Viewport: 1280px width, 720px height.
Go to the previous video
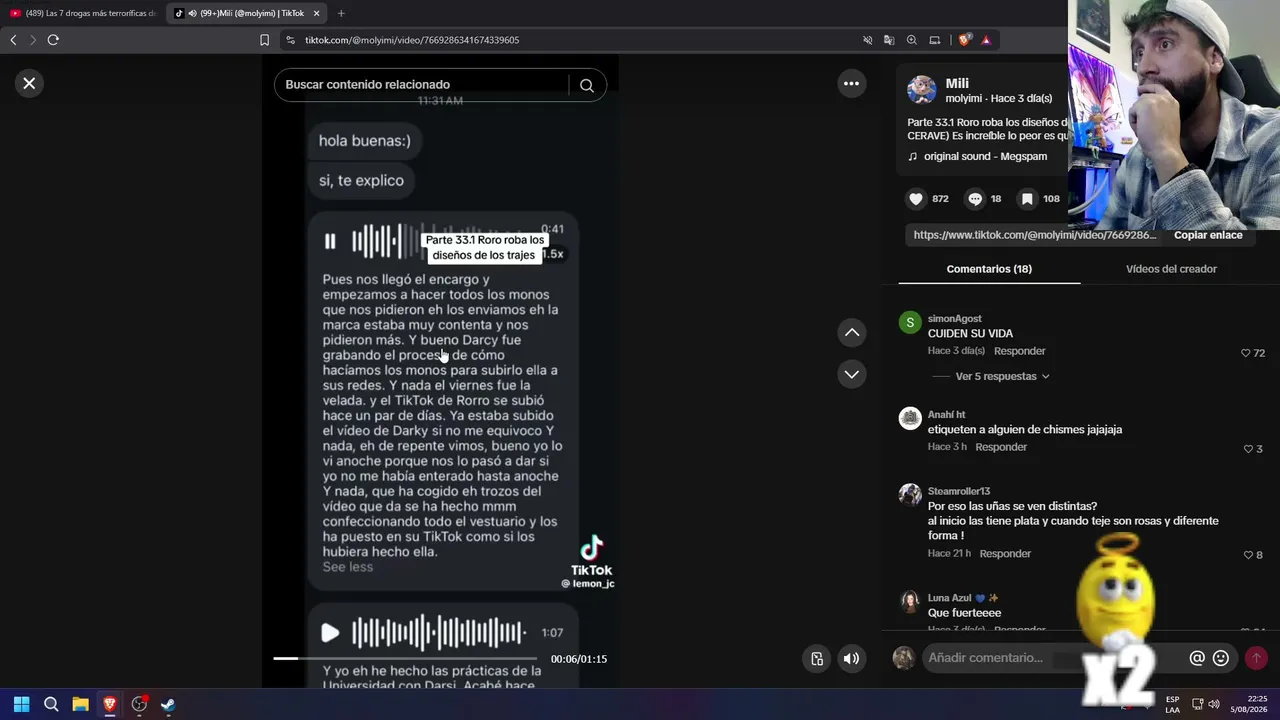(x=851, y=332)
